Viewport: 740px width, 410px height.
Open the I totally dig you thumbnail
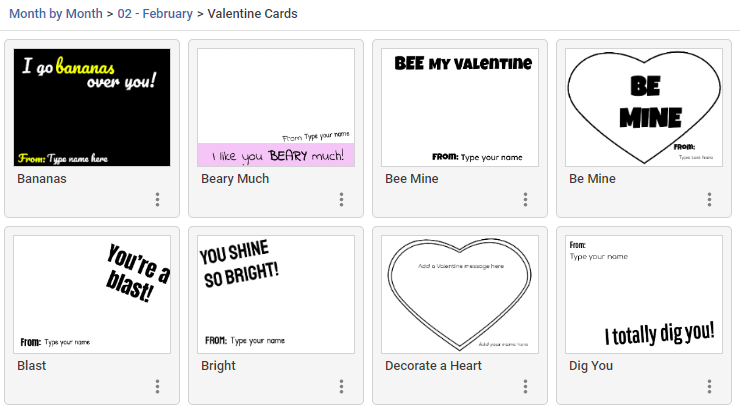pyautogui.click(x=644, y=294)
